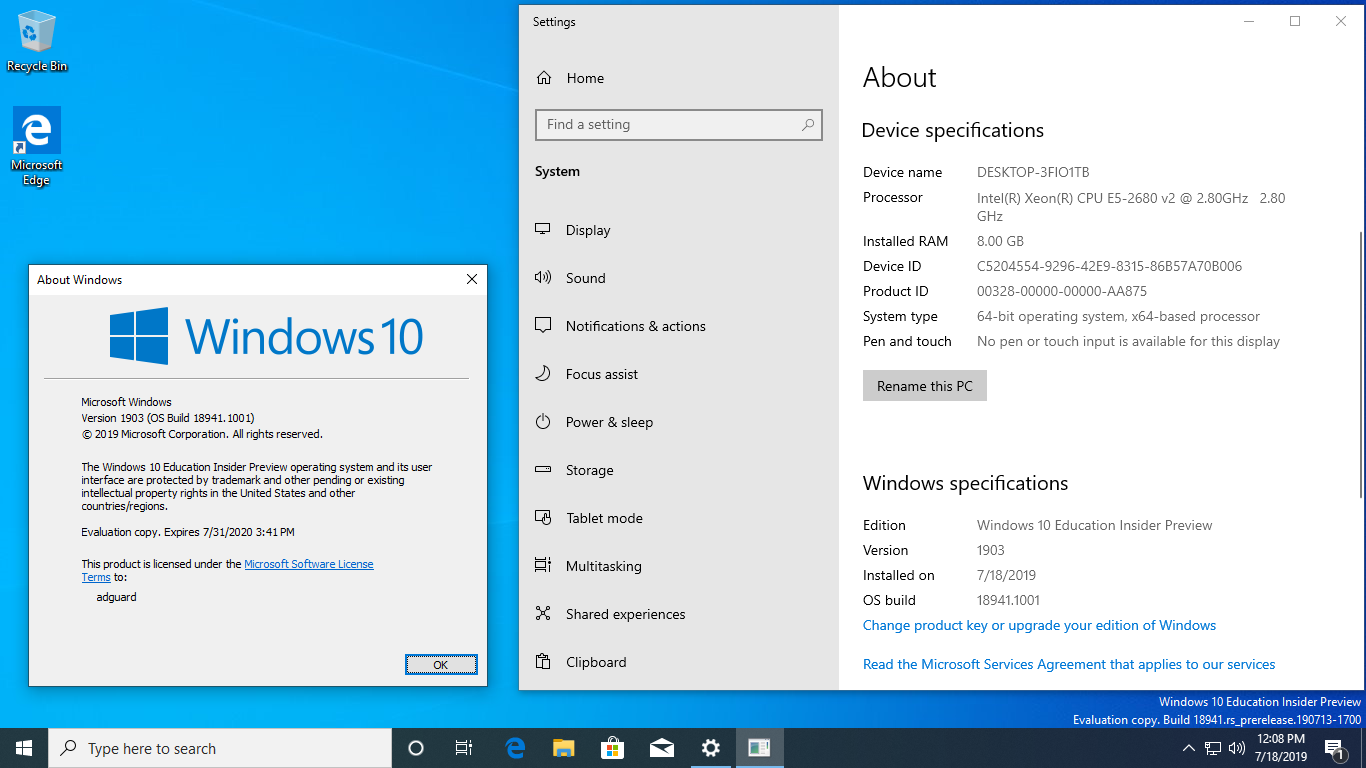Click the Multitasking icon

(x=543, y=566)
